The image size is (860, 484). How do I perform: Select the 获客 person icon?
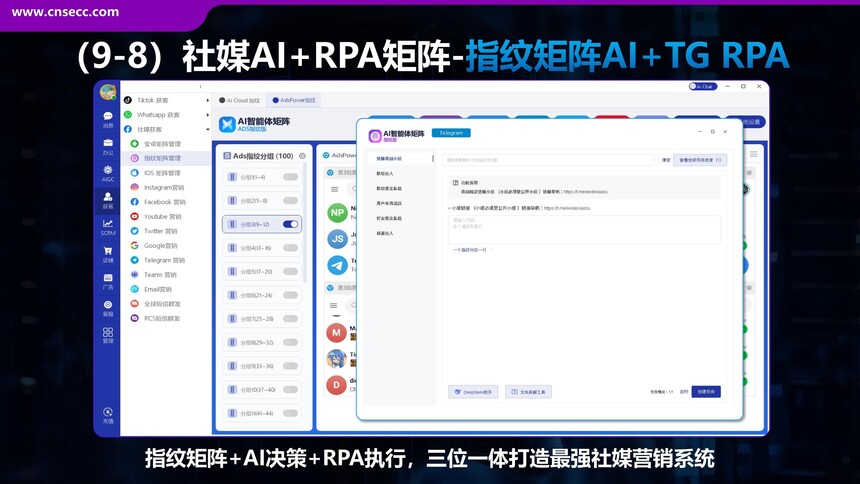click(x=108, y=200)
